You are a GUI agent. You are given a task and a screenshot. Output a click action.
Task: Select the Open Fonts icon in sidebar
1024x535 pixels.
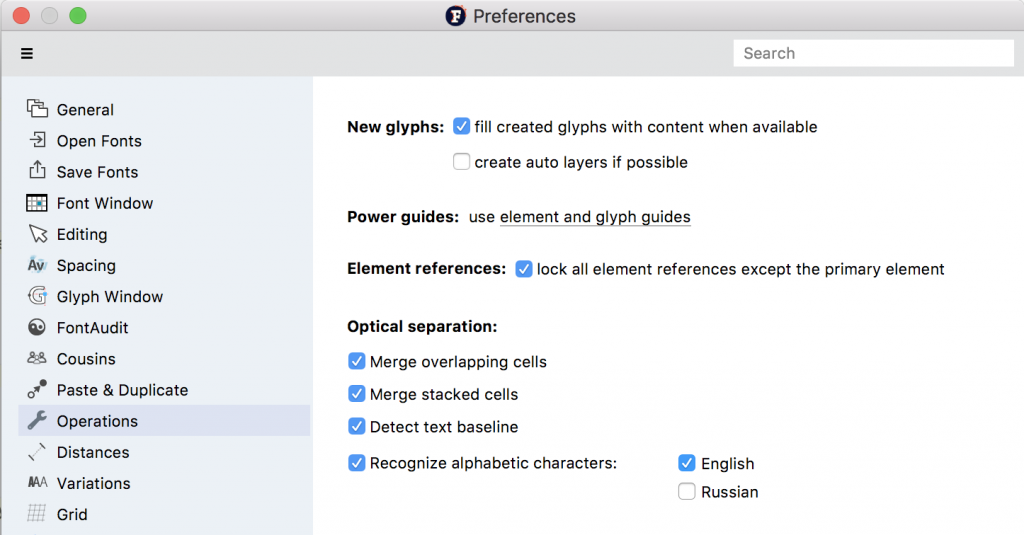[38, 140]
